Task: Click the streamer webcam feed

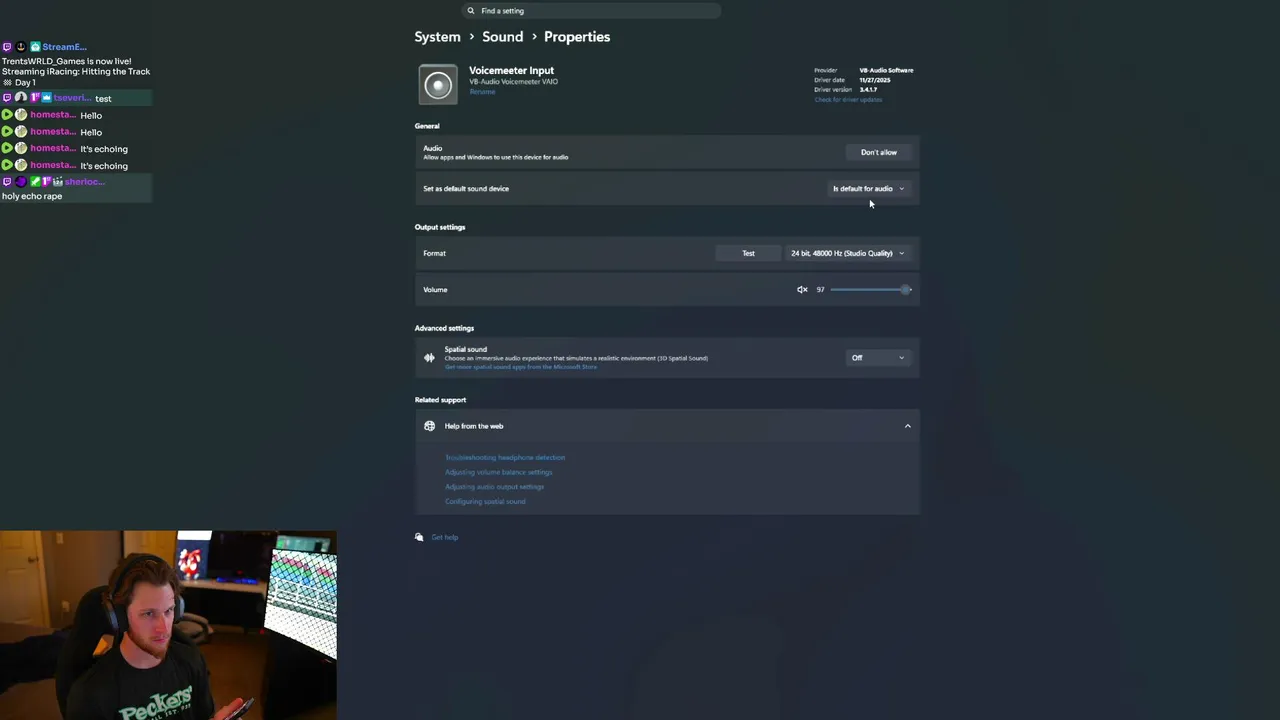Action: click(x=168, y=625)
